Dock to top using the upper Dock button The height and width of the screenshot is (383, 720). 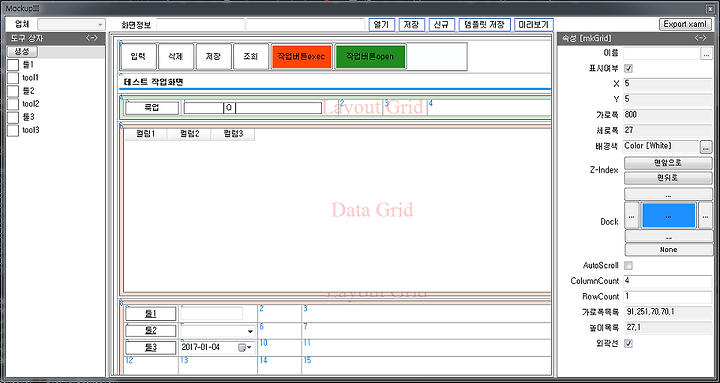coord(669,195)
